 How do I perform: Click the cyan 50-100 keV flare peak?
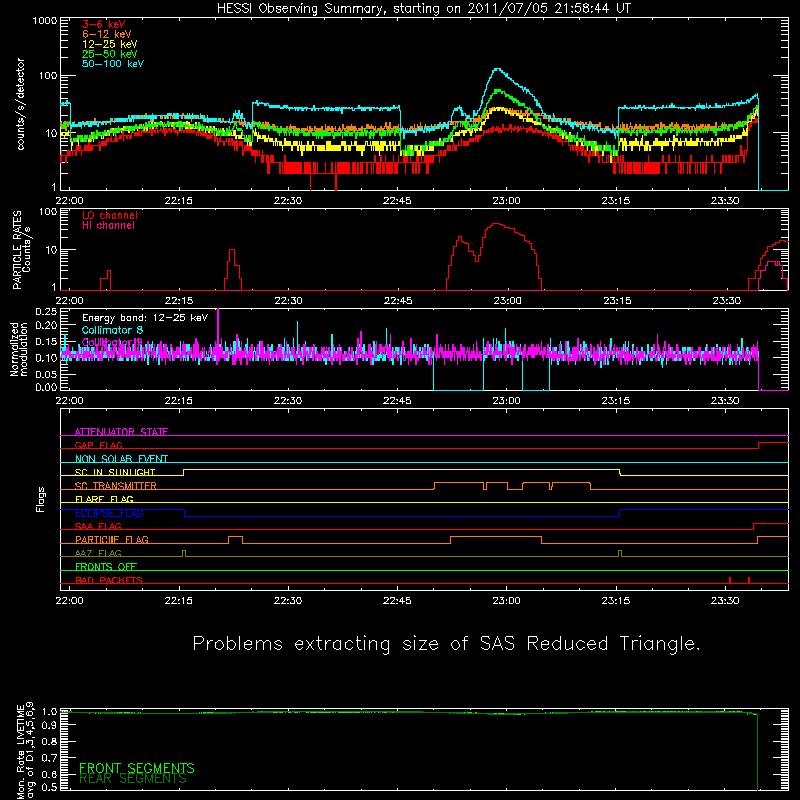[497, 69]
